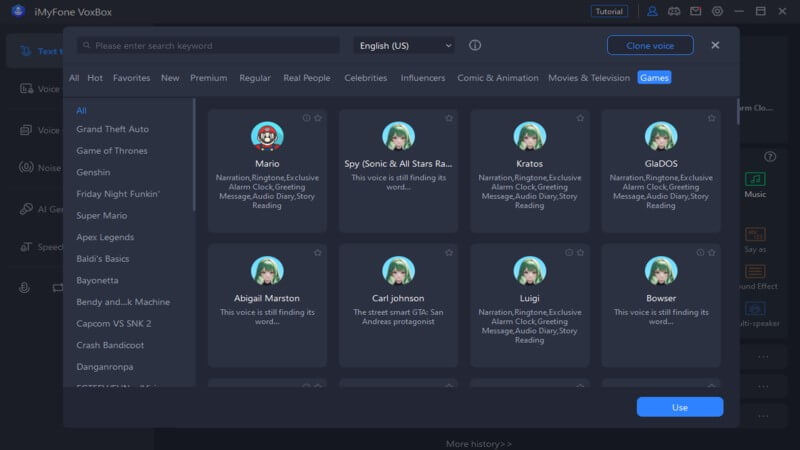The image size is (800, 450).
Task: Open the AI Generator sidebar icon
Action: [26, 208]
